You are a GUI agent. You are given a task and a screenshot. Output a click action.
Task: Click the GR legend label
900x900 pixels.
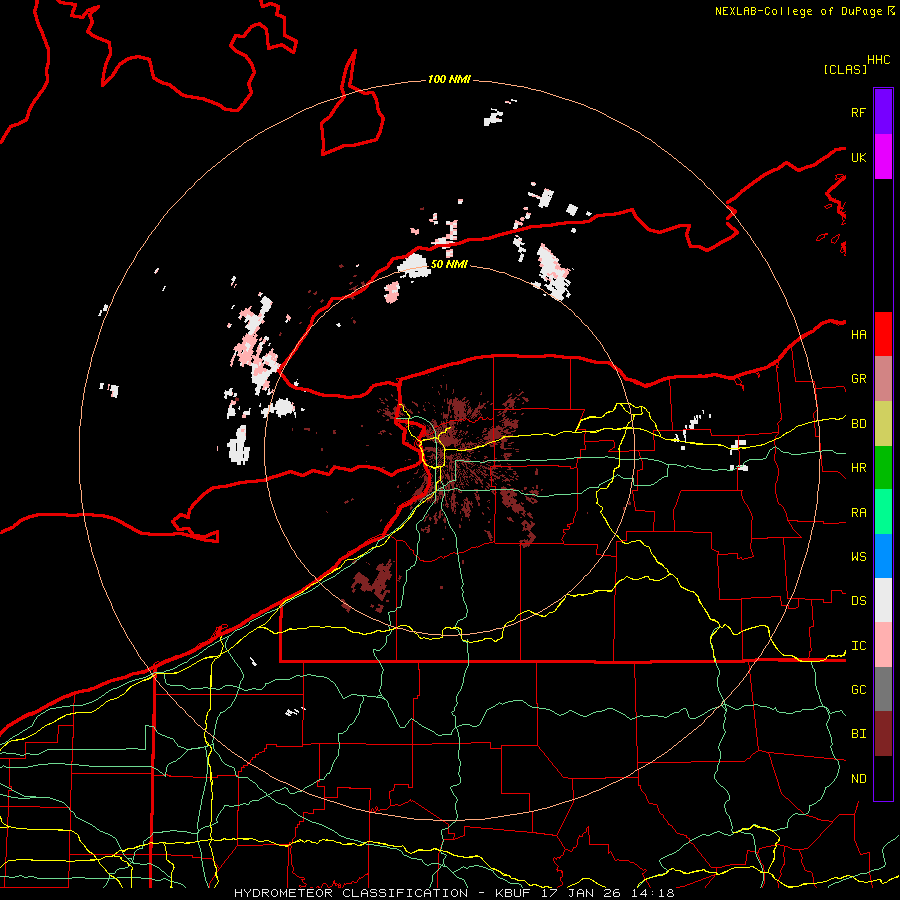[x=859, y=379]
